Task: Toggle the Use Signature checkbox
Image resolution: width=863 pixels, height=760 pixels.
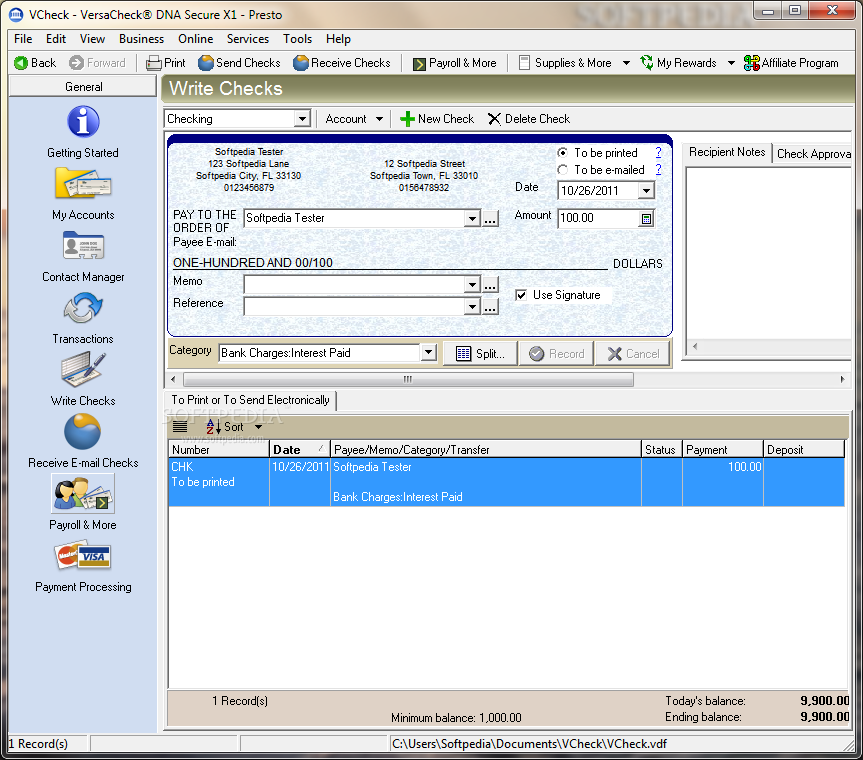Action: click(521, 295)
